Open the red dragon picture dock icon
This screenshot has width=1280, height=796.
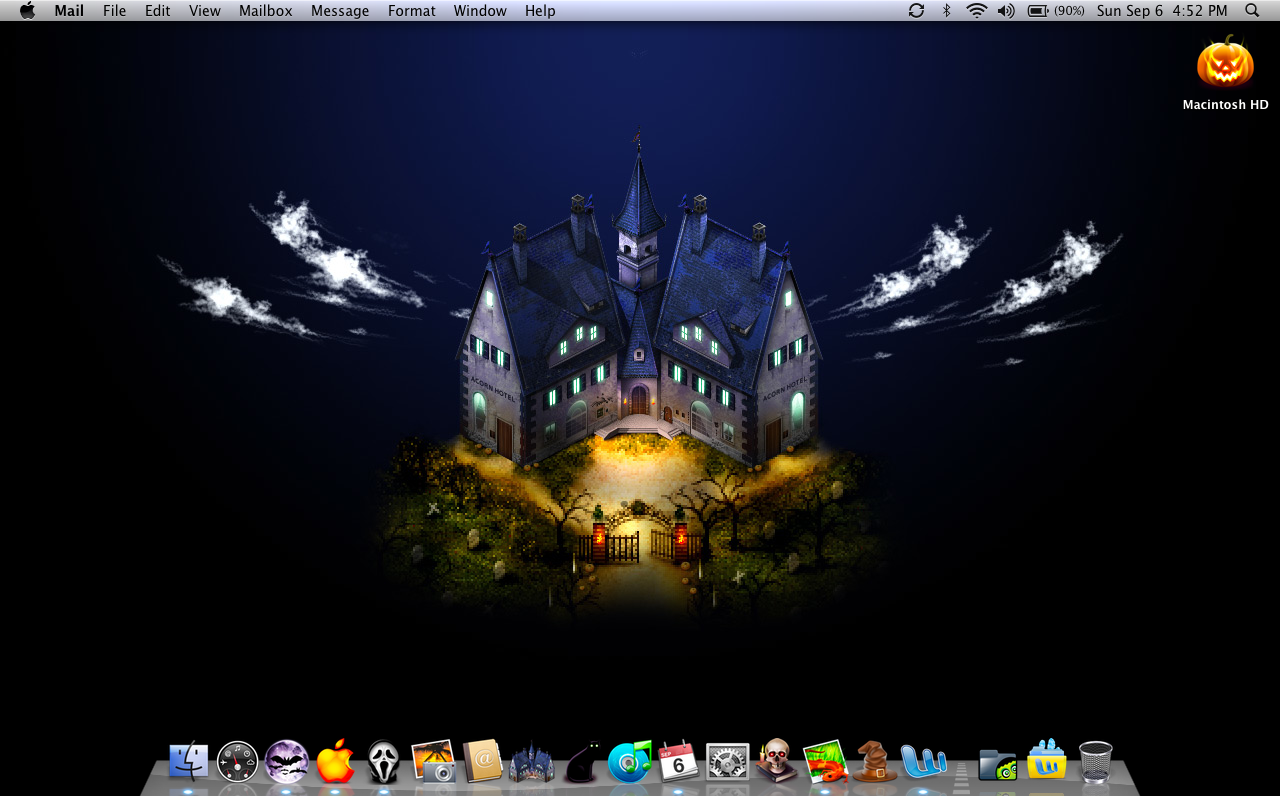825,762
